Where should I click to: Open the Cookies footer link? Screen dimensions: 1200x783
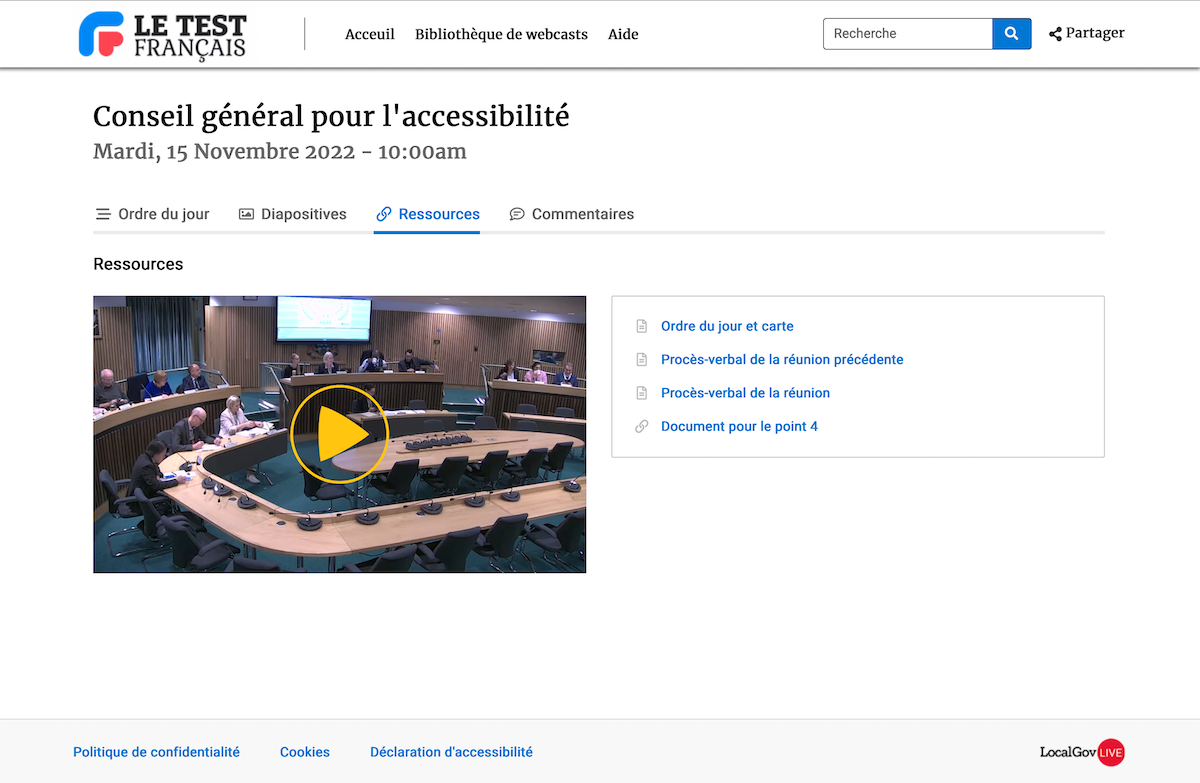coord(305,752)
